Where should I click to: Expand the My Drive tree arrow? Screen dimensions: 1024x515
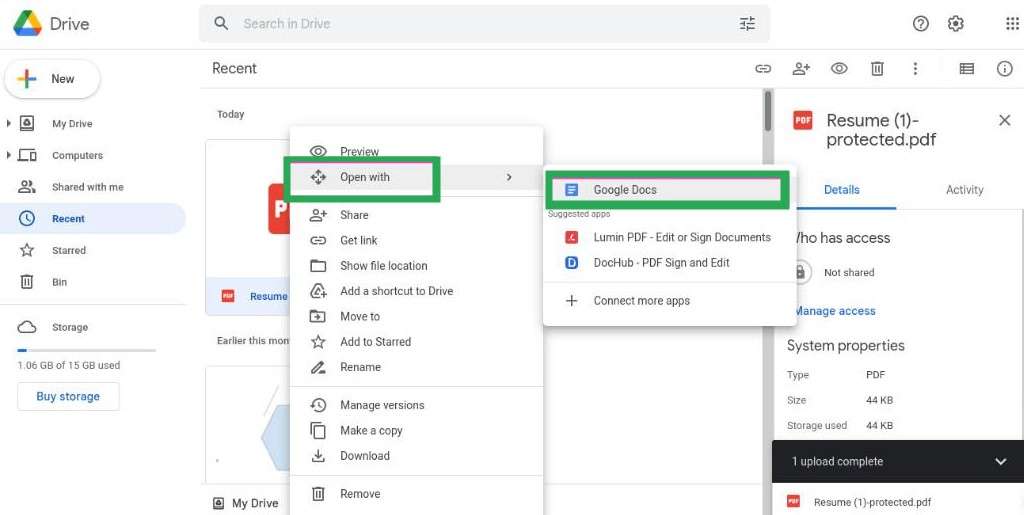(8, 123)
